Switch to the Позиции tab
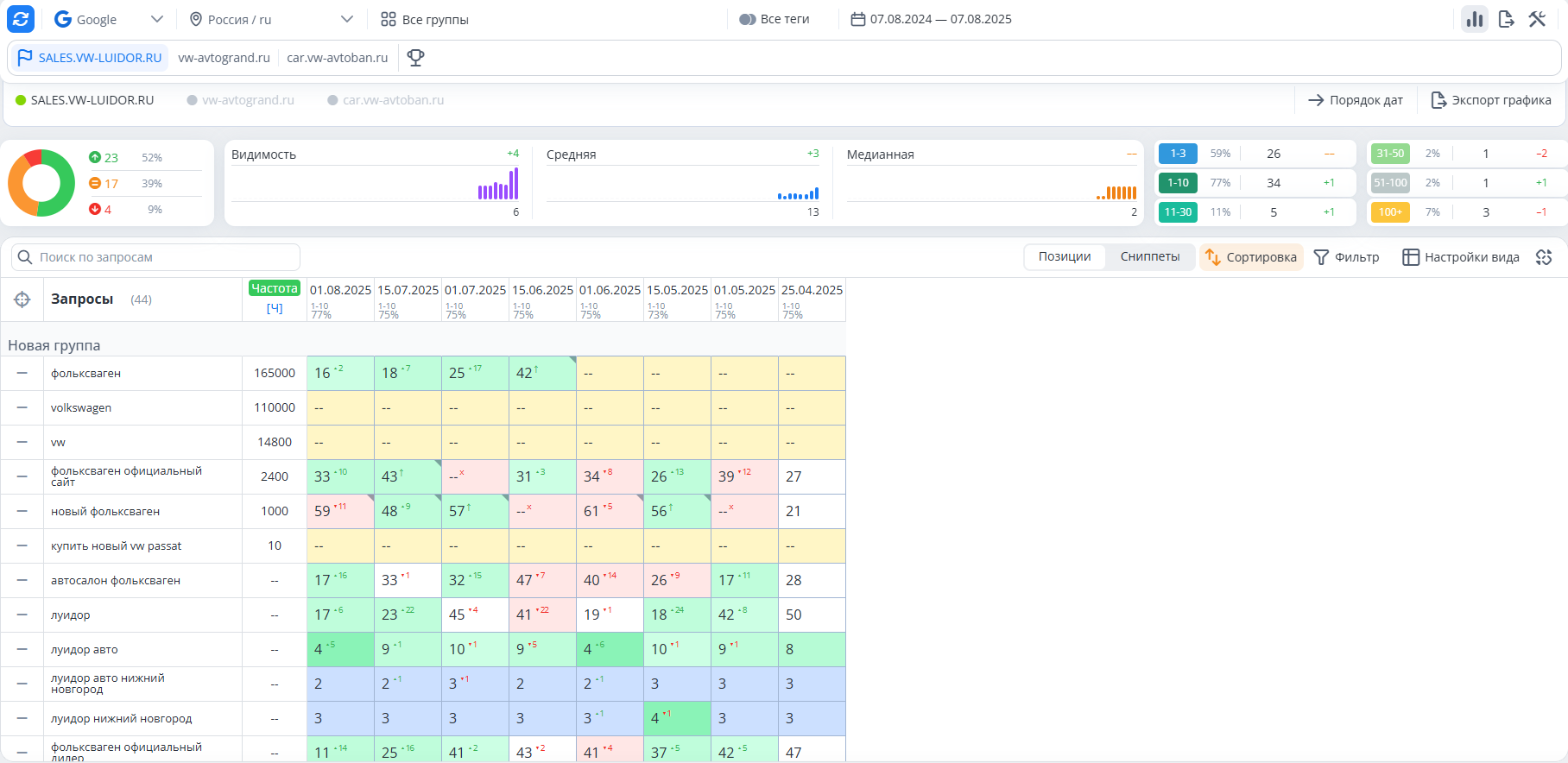The height and width of the screenshot is (763, 1568). 1065,256
